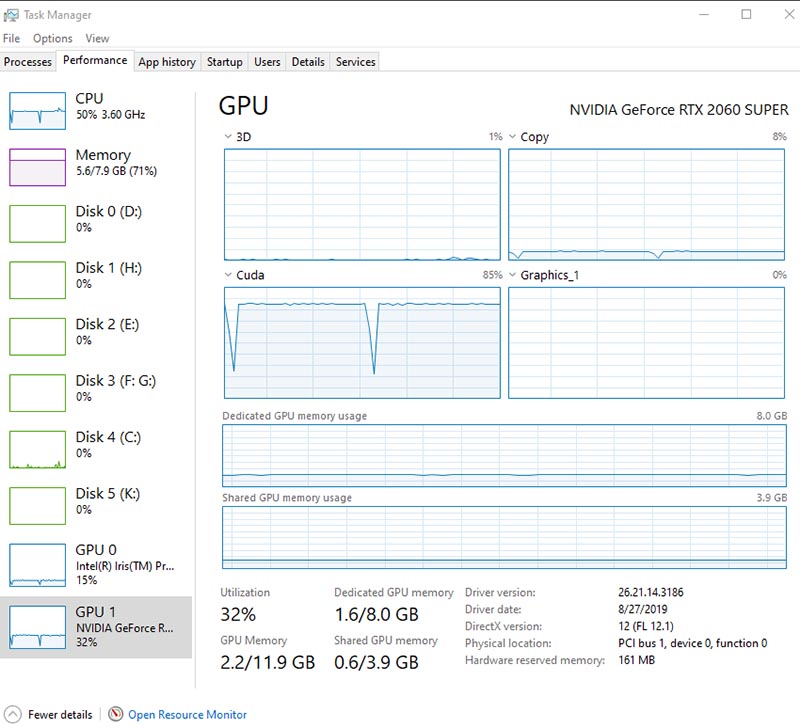Select Disk 3 (F: G:) in sidebar

[96, 393]
